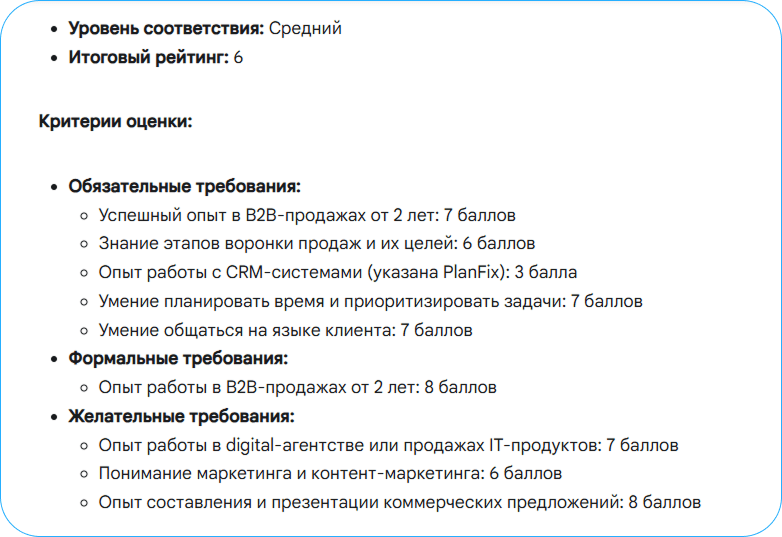The width and height of the screenshot is (782, 537).
Task: Click the word 'Средний' value
Action: [x=305, y=28]
